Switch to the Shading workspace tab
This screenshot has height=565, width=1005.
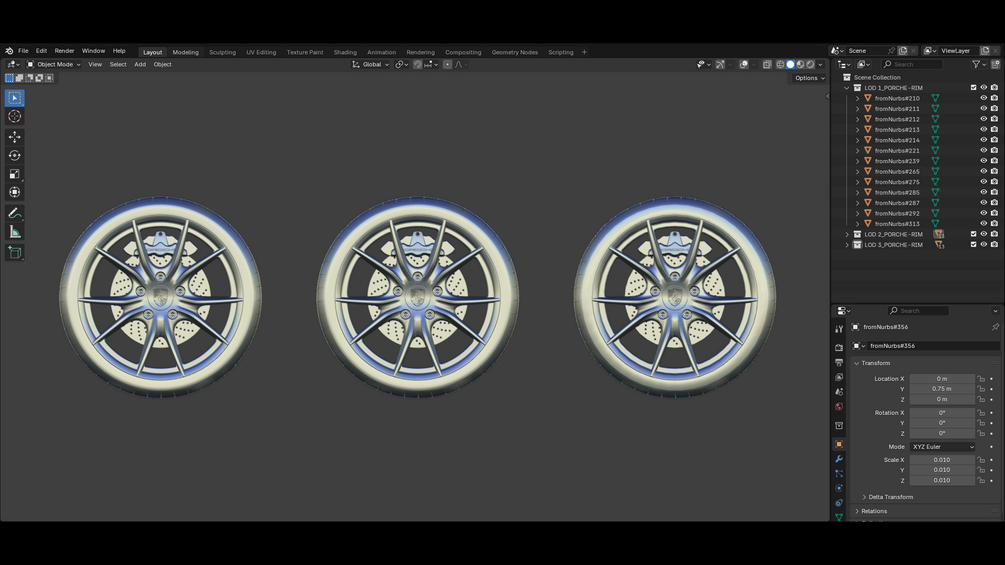pos(345,53)
